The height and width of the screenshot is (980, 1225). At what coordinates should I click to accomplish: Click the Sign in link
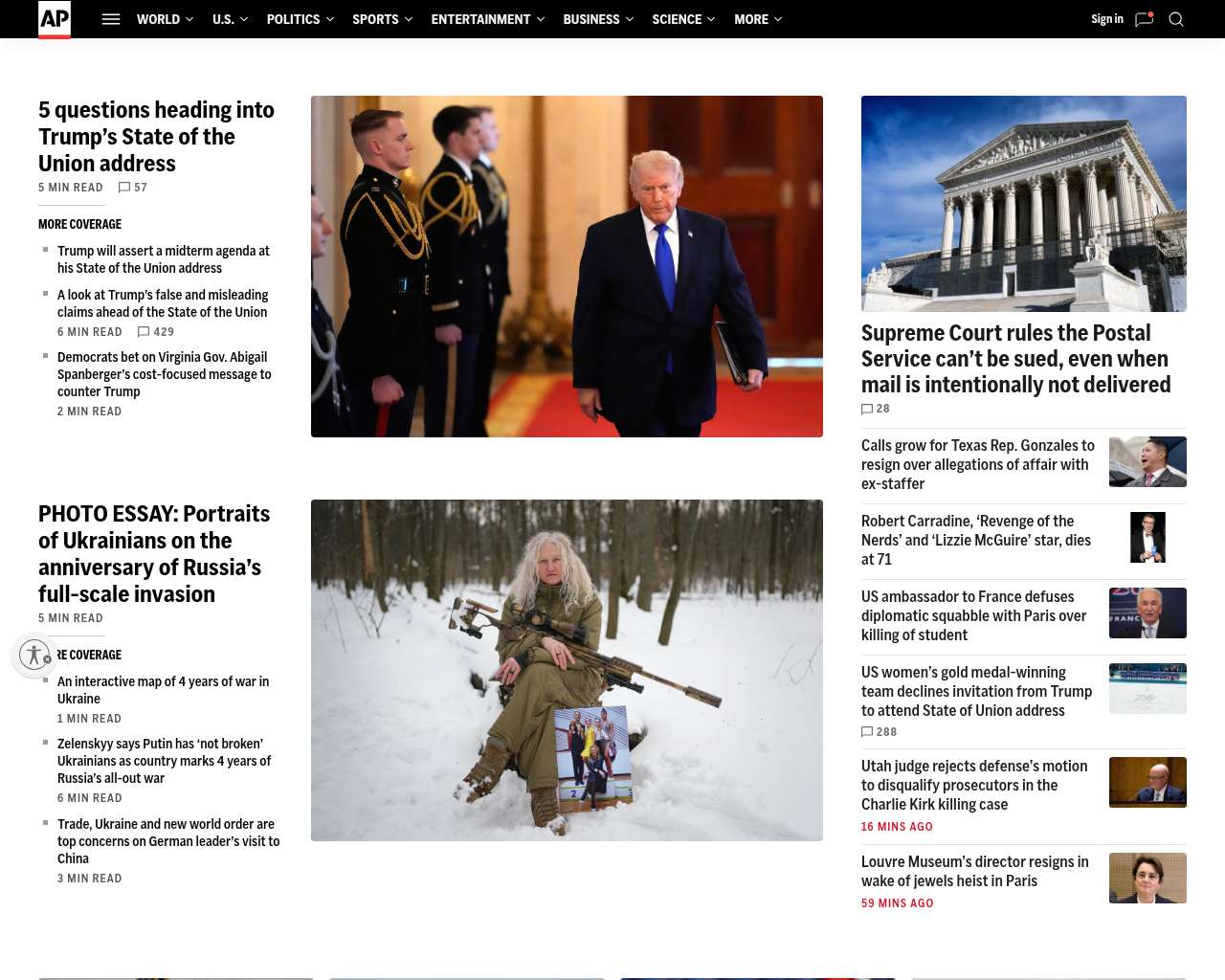tap(1107, 19)
